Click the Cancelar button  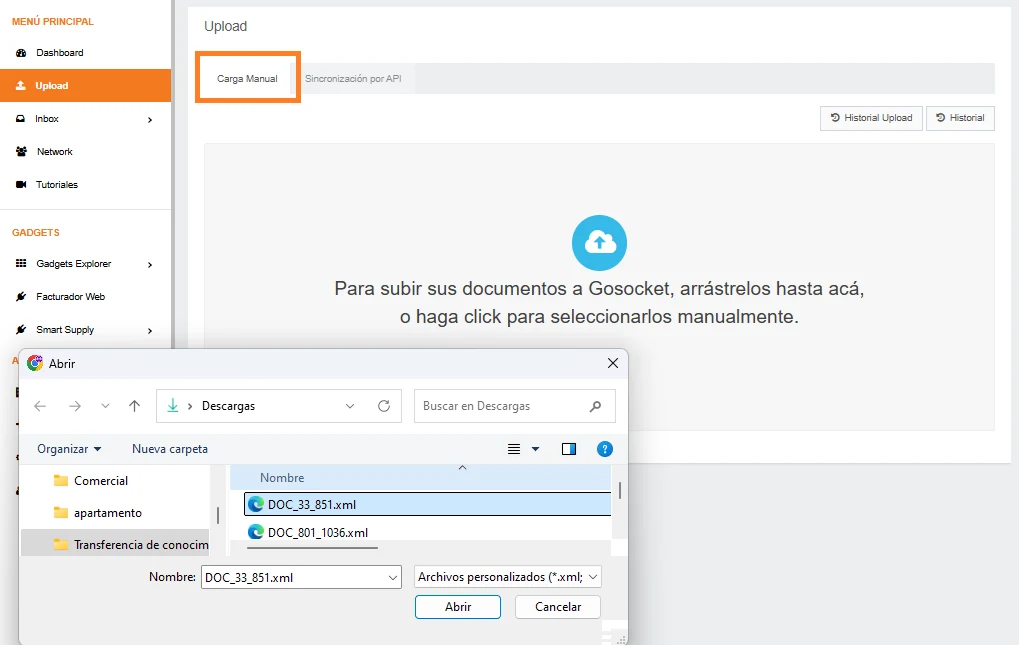pyautogui.click(x=558, y=607)
